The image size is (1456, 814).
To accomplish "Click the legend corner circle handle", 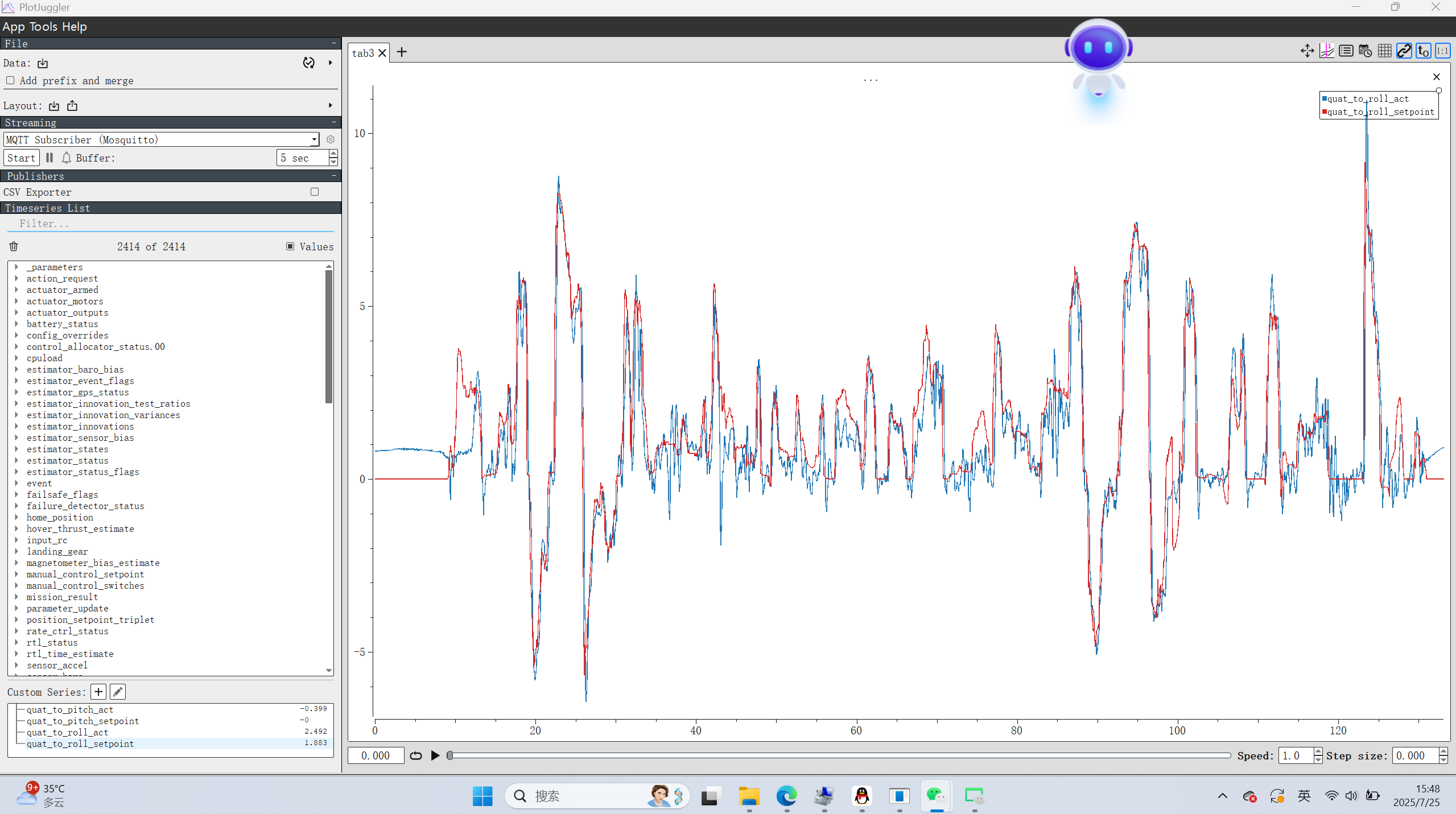I will (1438, 90).
